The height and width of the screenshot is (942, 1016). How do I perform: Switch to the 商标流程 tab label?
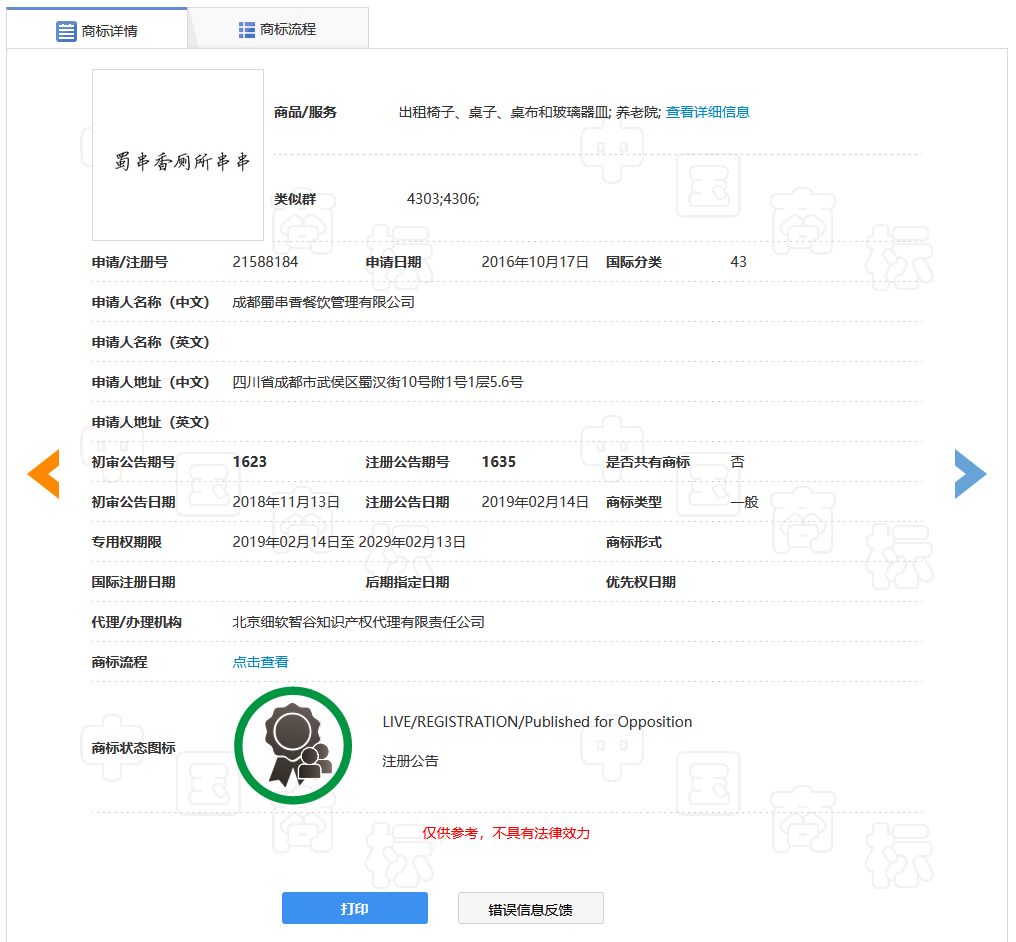[x=288, y=30]
